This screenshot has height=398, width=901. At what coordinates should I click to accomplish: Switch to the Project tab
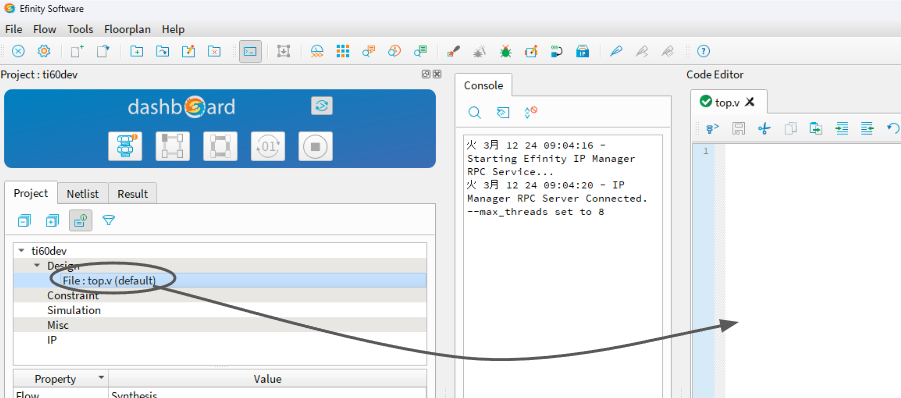(x=31, y=194)
